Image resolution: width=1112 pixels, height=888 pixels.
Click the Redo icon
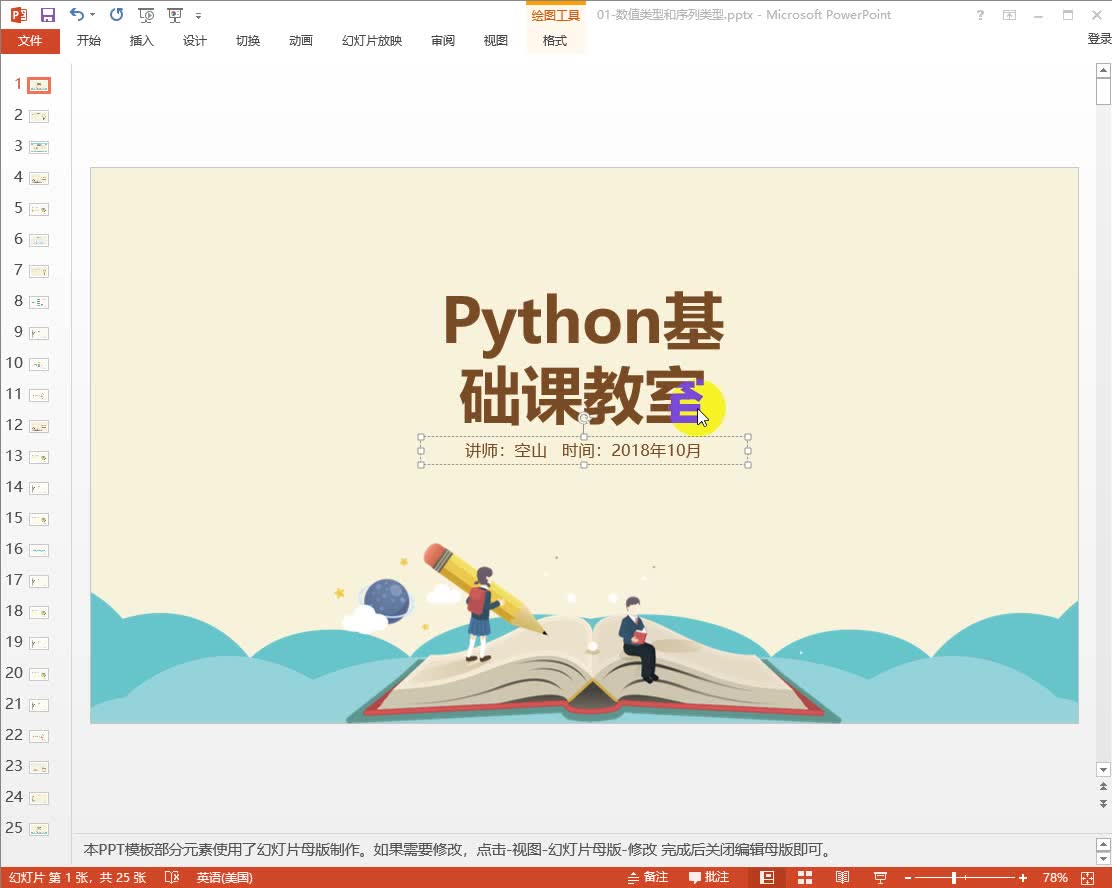tap(115, 14)
